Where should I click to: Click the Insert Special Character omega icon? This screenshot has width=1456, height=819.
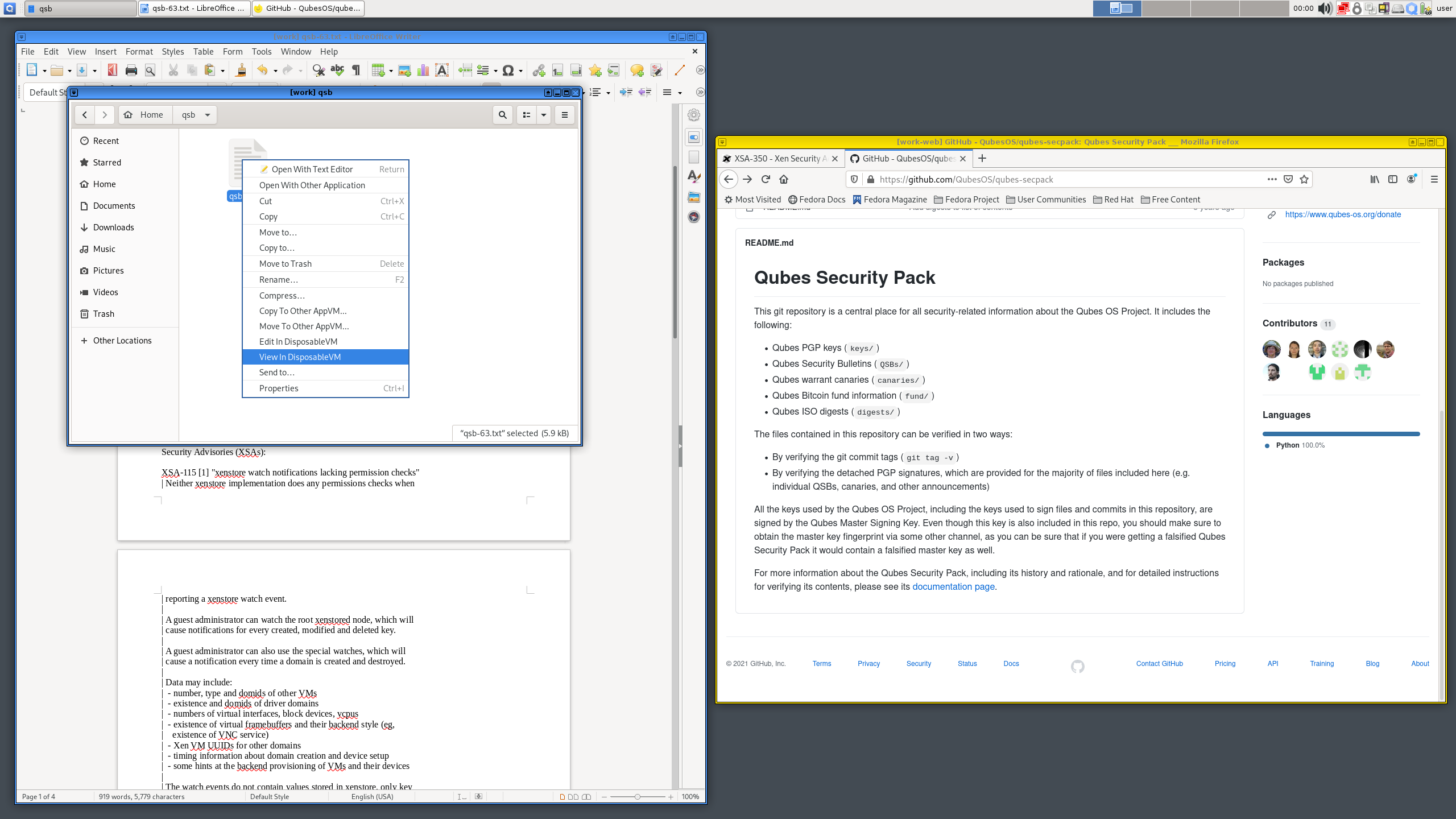pyautogui.click(x=508, y=71)
